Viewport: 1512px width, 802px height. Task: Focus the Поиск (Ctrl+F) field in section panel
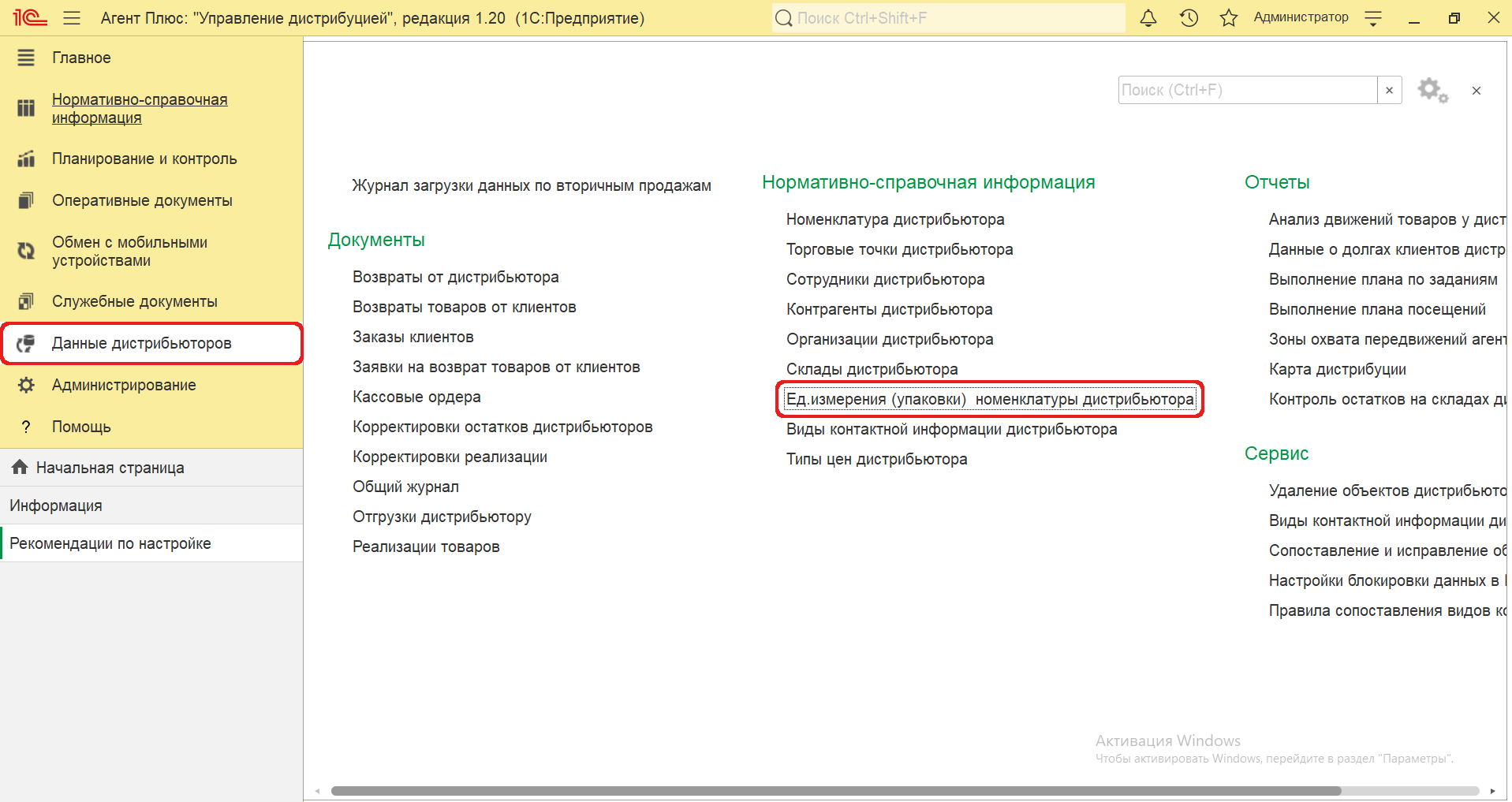(1248, 90)
